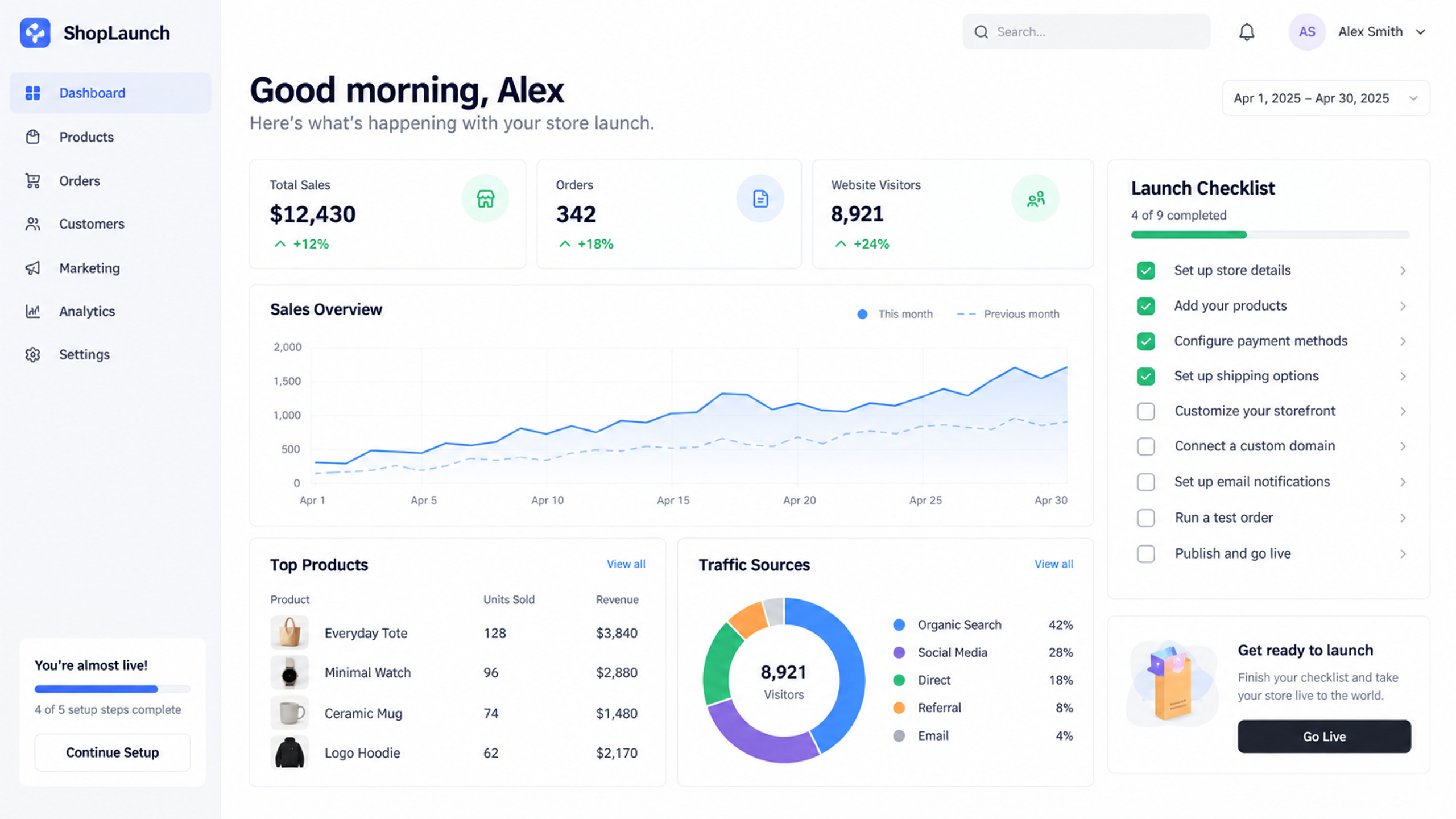Open the Marketing menu item

tap(110, 268)
